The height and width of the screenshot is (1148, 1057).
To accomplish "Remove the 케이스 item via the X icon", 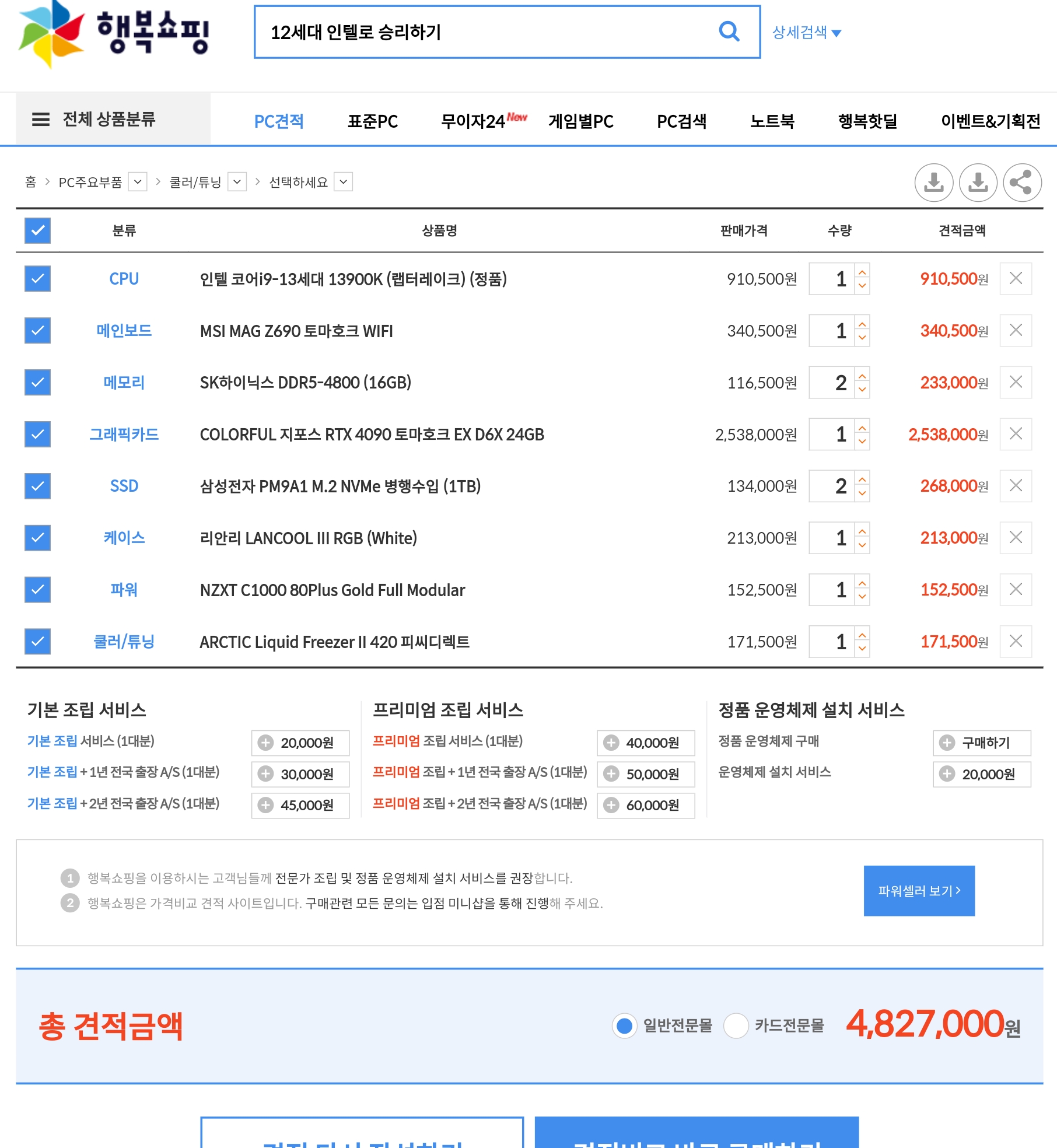I will click(x=1016, y=538).
